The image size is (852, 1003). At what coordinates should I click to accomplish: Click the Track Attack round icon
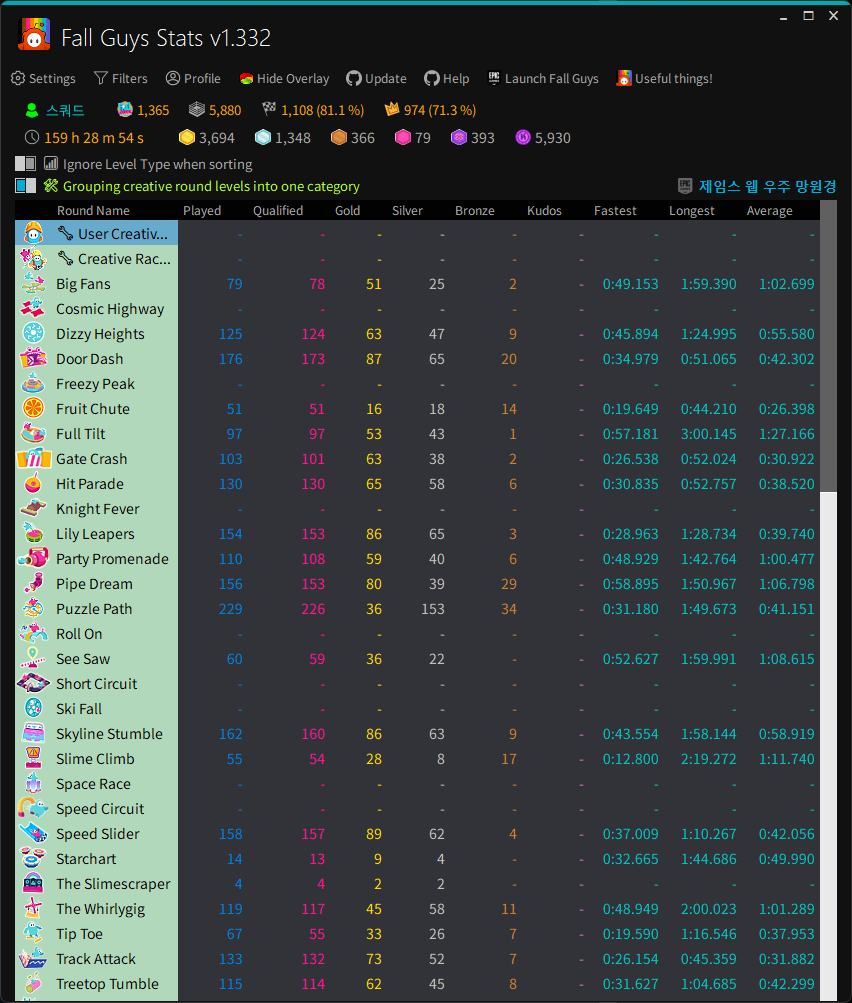[x=33, y=959]
